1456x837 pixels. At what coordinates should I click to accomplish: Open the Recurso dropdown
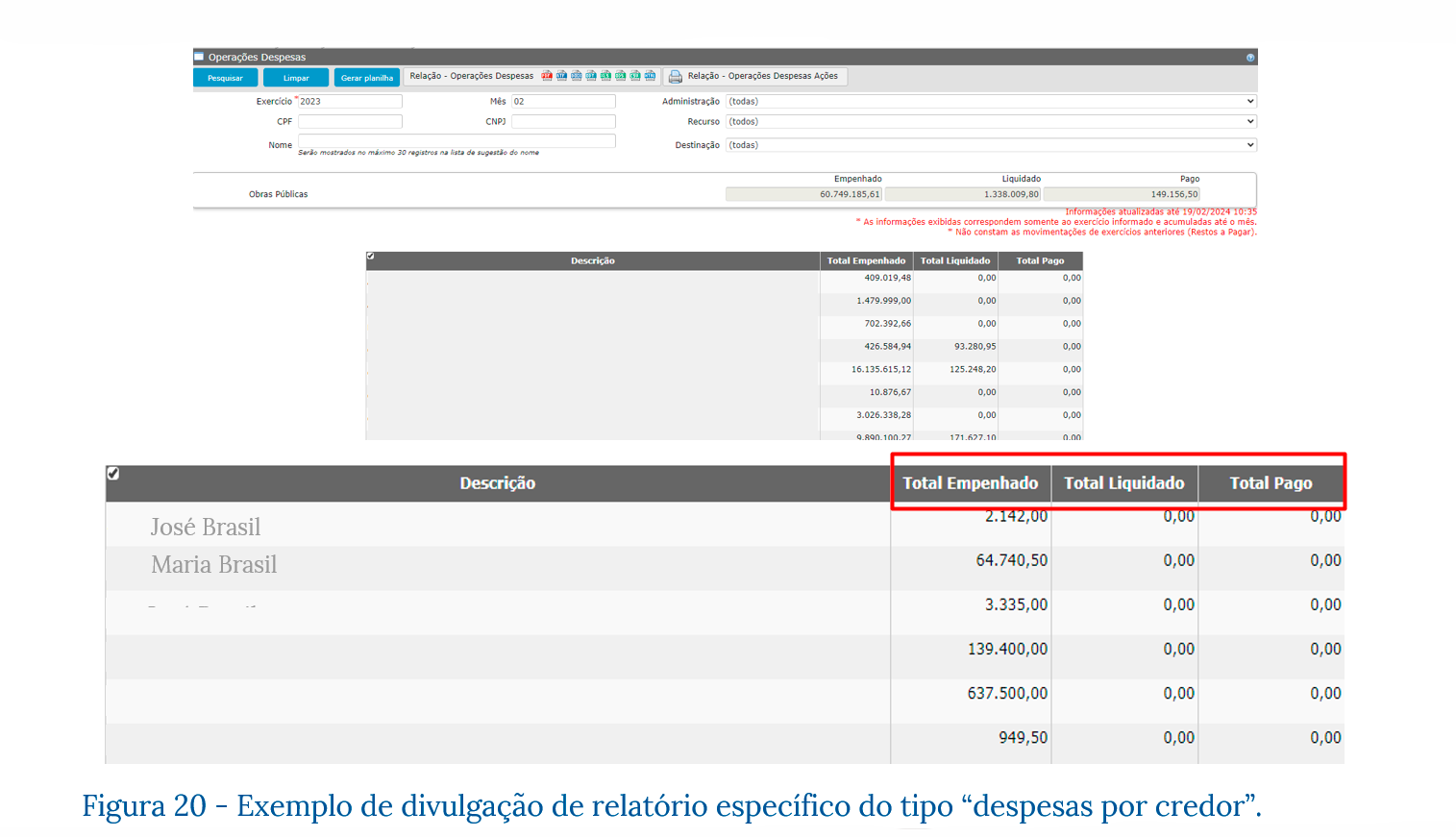pos(991,121)
